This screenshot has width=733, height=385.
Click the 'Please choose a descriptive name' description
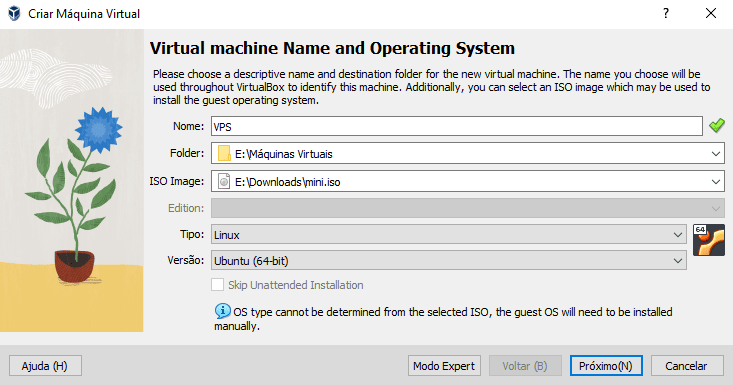tap(431, 87)
